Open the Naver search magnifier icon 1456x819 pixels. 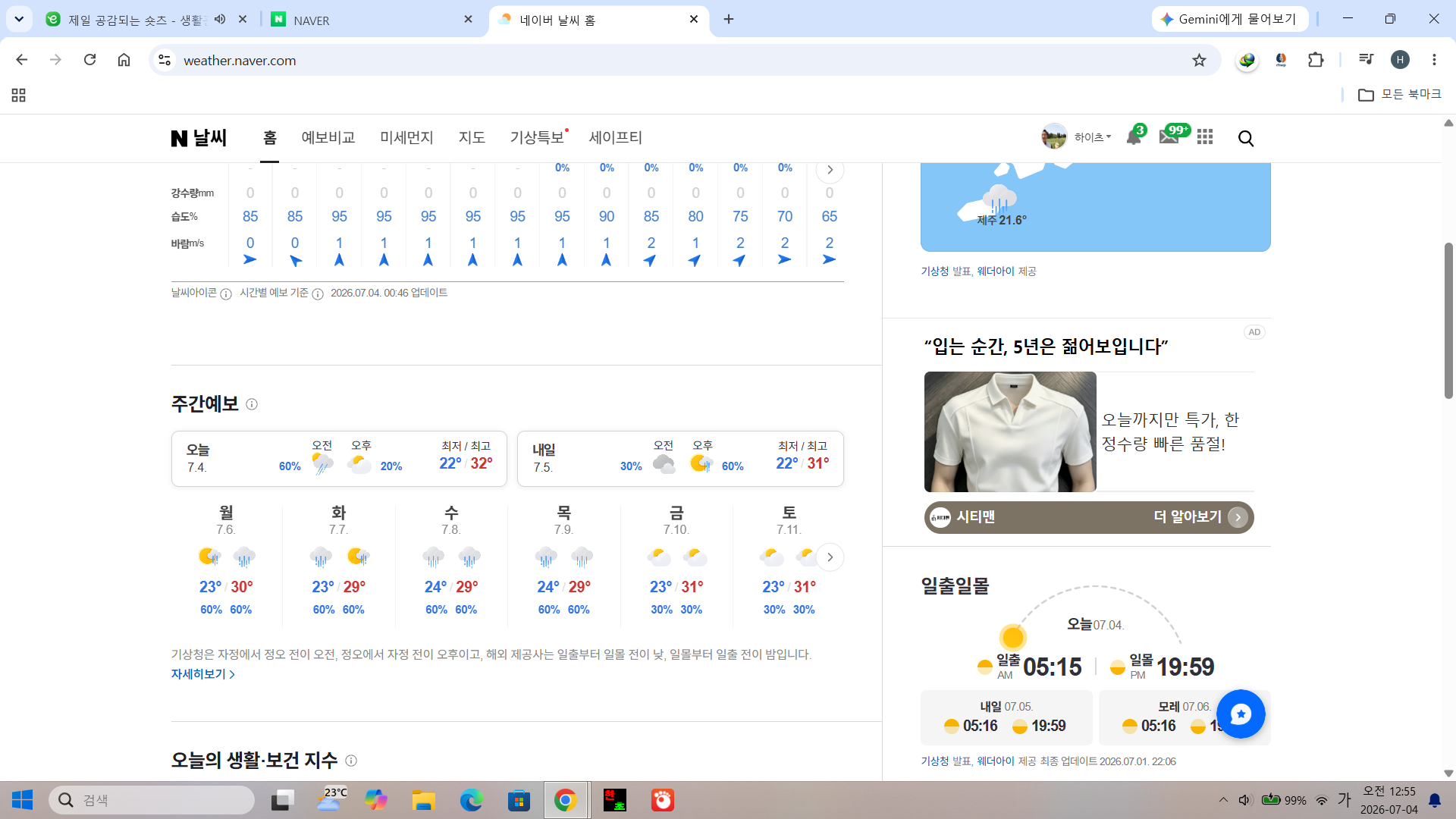pos(1246,138)
